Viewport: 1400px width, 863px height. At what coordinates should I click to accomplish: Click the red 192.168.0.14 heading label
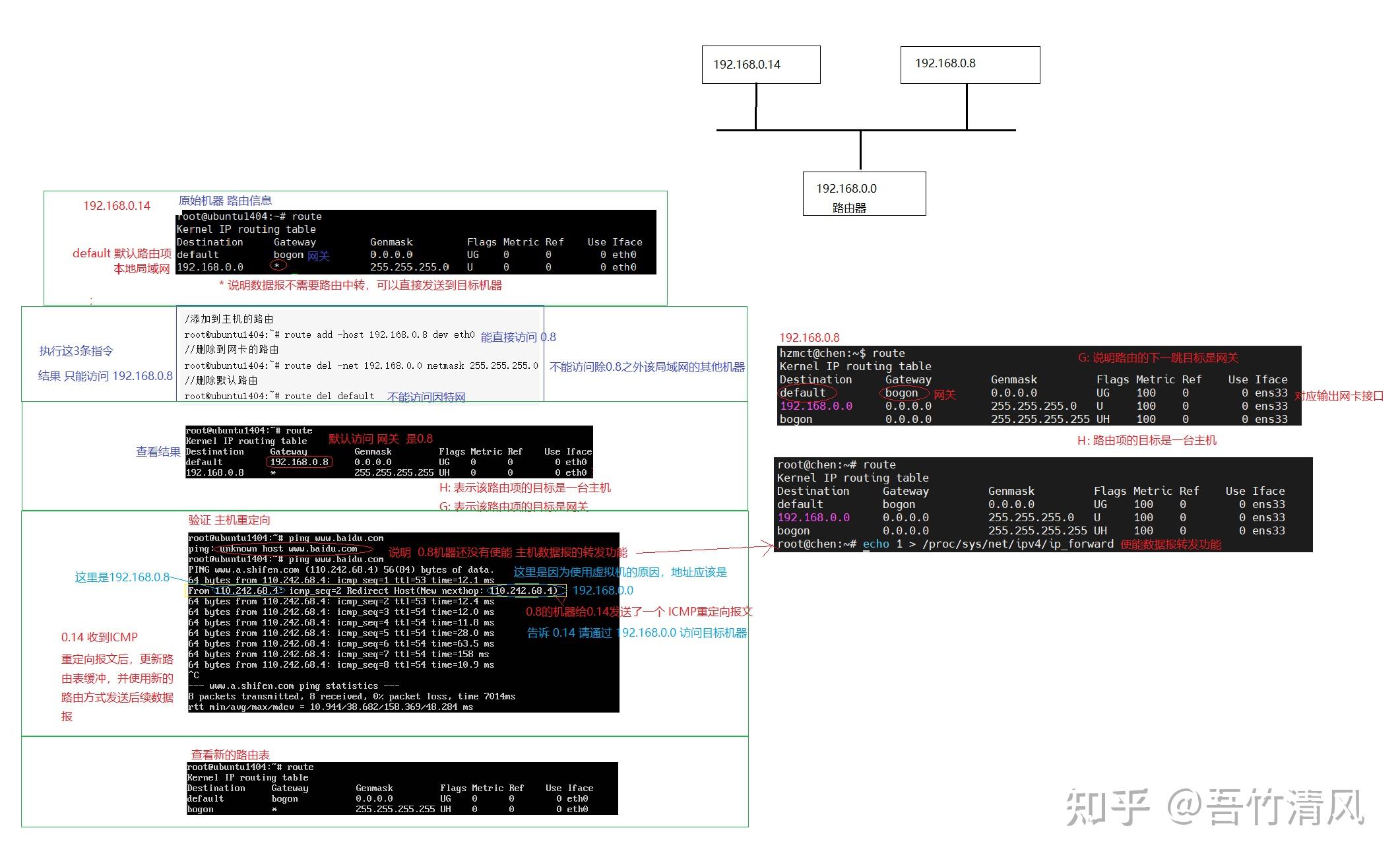tap(117, 206)
